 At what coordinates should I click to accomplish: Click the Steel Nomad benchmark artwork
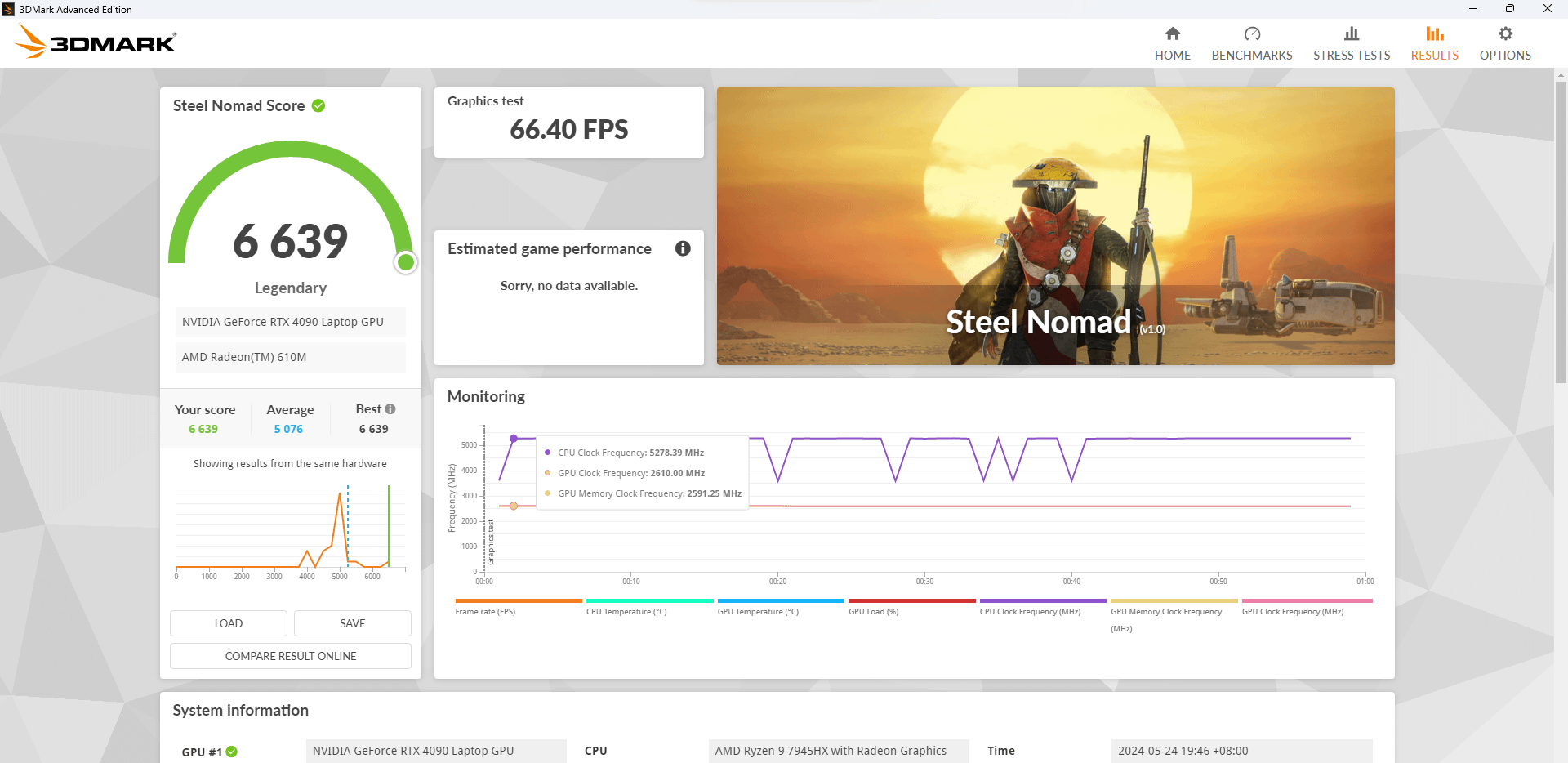[1055, 226]
